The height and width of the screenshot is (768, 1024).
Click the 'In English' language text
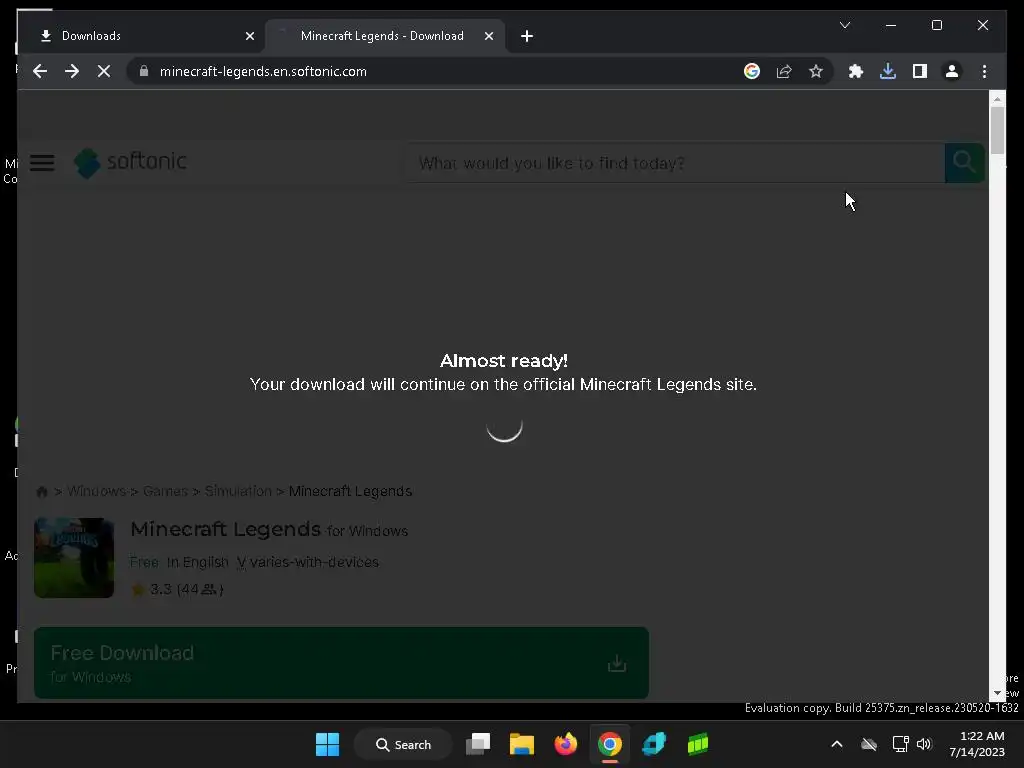pyautogui.click(x=197, y=562)
